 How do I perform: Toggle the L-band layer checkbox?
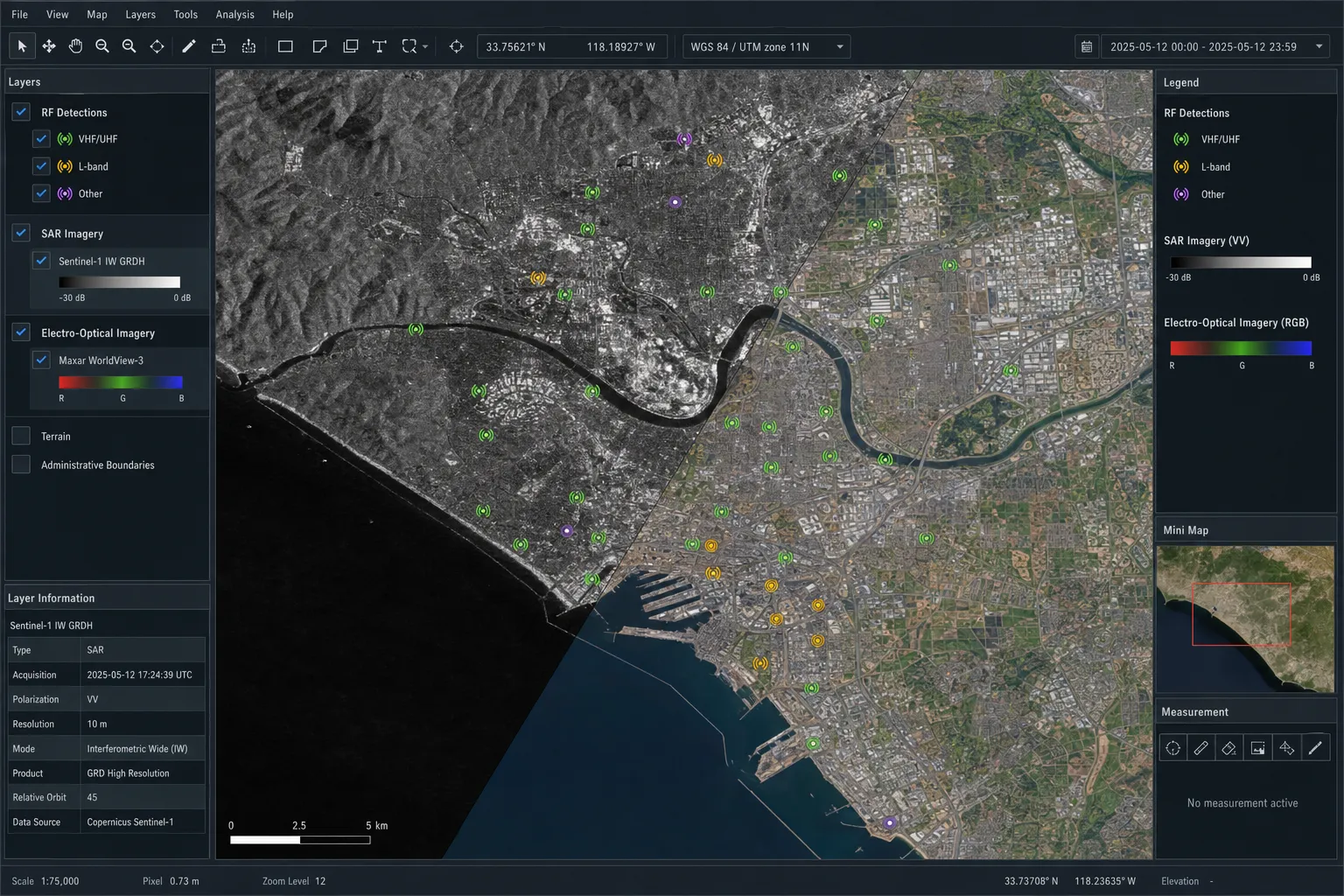[x=41, y=165]
